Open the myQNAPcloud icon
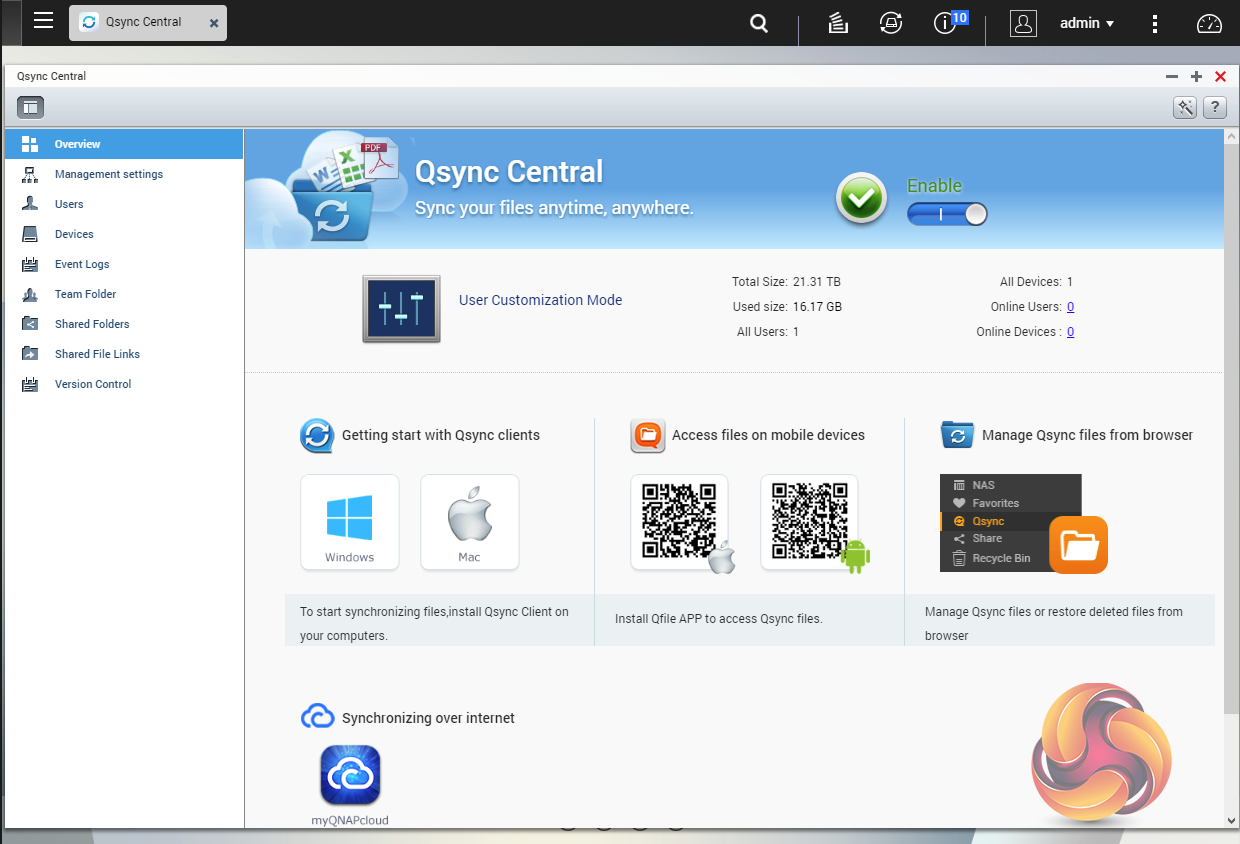This screenshot has width=1240, height=844. click(x=350, y=775)
